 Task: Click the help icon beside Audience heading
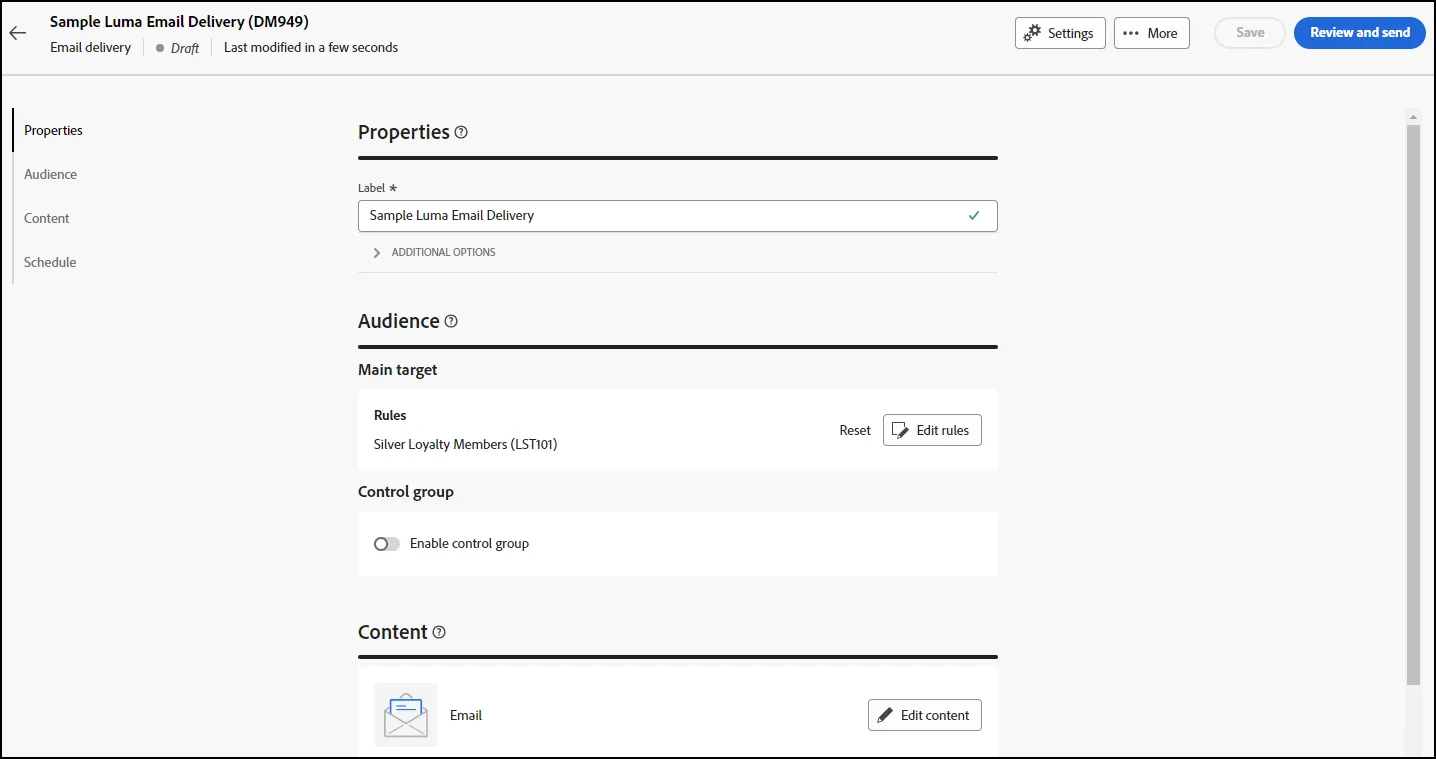451,321
